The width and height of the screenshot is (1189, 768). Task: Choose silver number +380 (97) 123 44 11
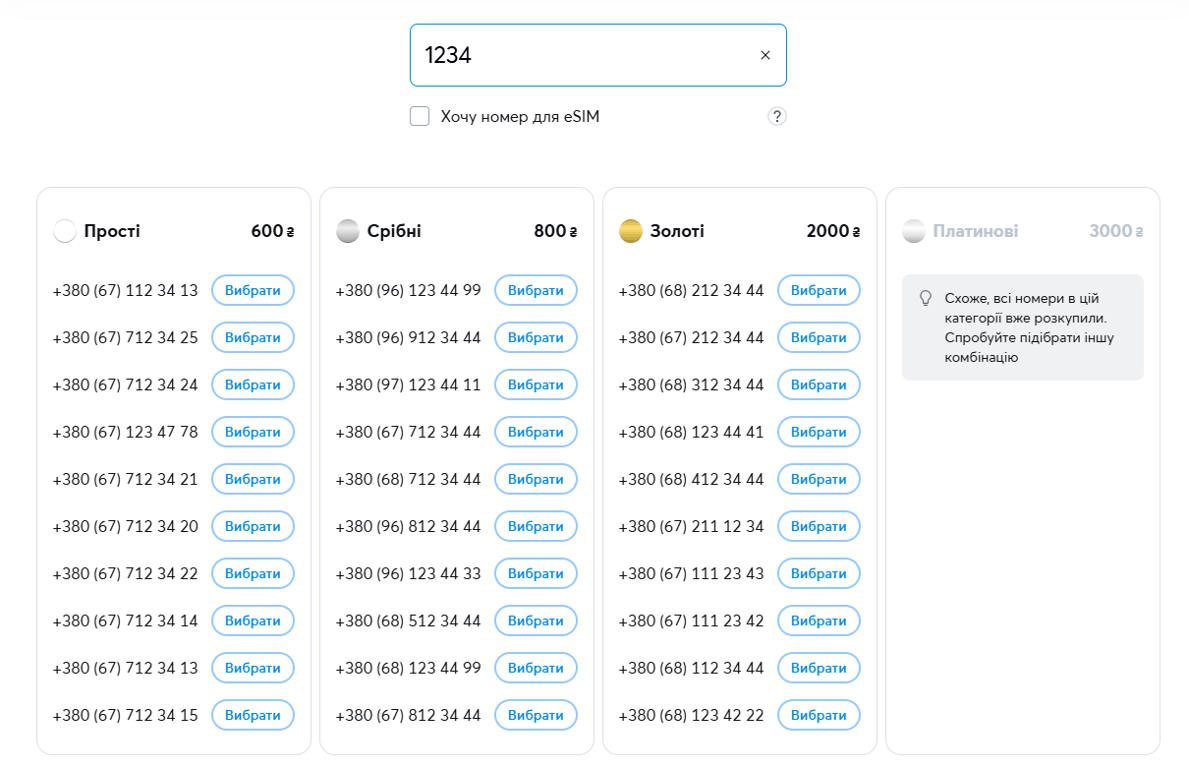pos(536,385)
